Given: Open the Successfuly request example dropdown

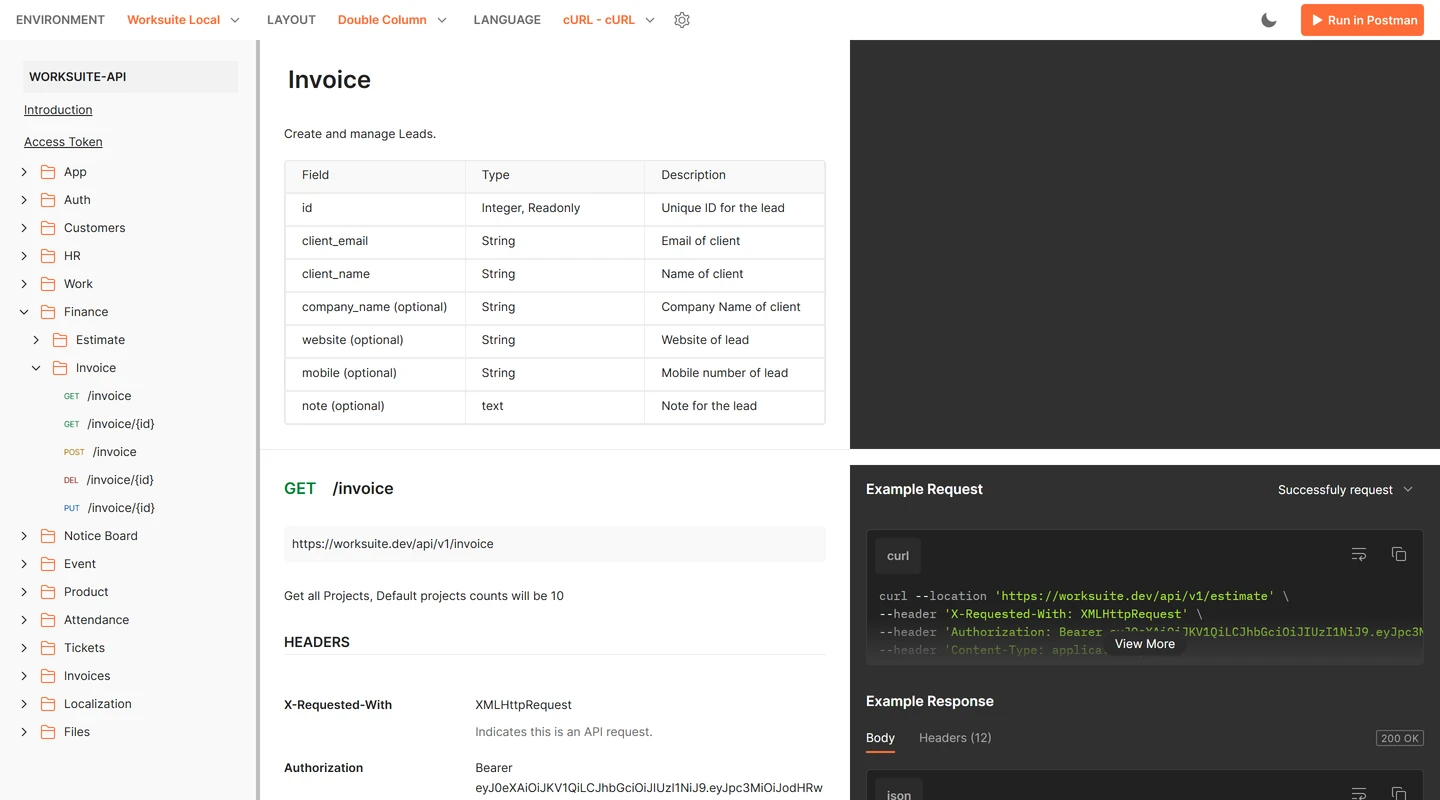Looking at the screenshot, I should [1345, 490].
